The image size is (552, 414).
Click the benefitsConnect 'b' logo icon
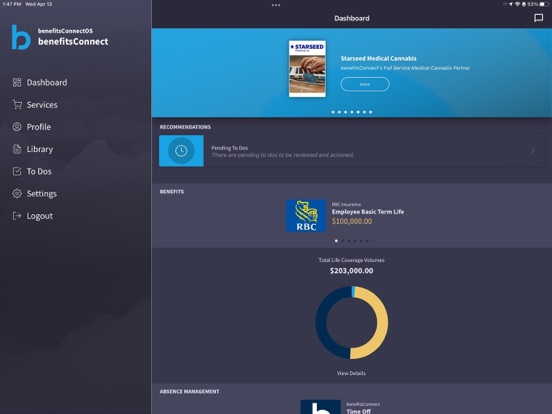[21, 37]
